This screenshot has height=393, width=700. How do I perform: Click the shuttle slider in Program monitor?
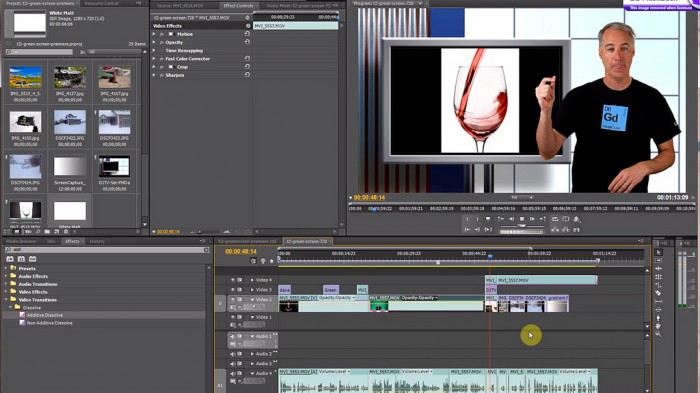pyautogui.click(x=521, y=227)
